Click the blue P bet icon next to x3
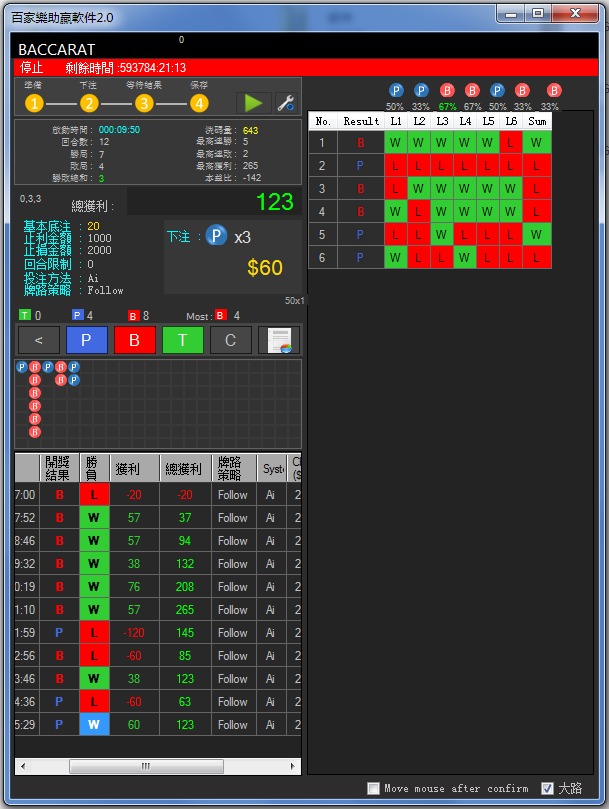 216,237
